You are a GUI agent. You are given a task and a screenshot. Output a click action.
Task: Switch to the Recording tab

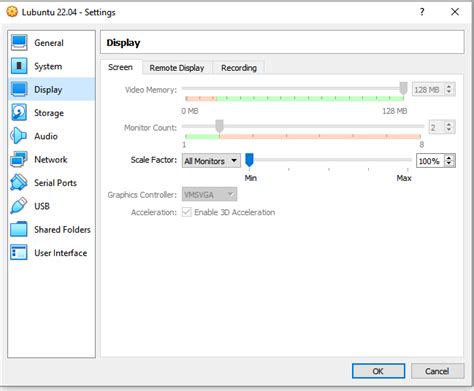click(239, 68)
